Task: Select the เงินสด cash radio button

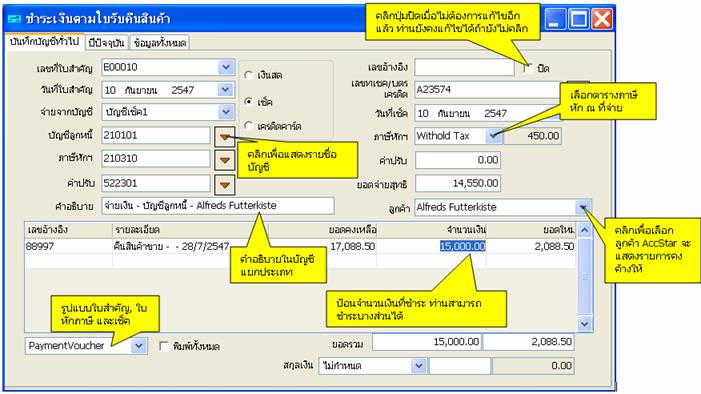Action: [249, 75]
